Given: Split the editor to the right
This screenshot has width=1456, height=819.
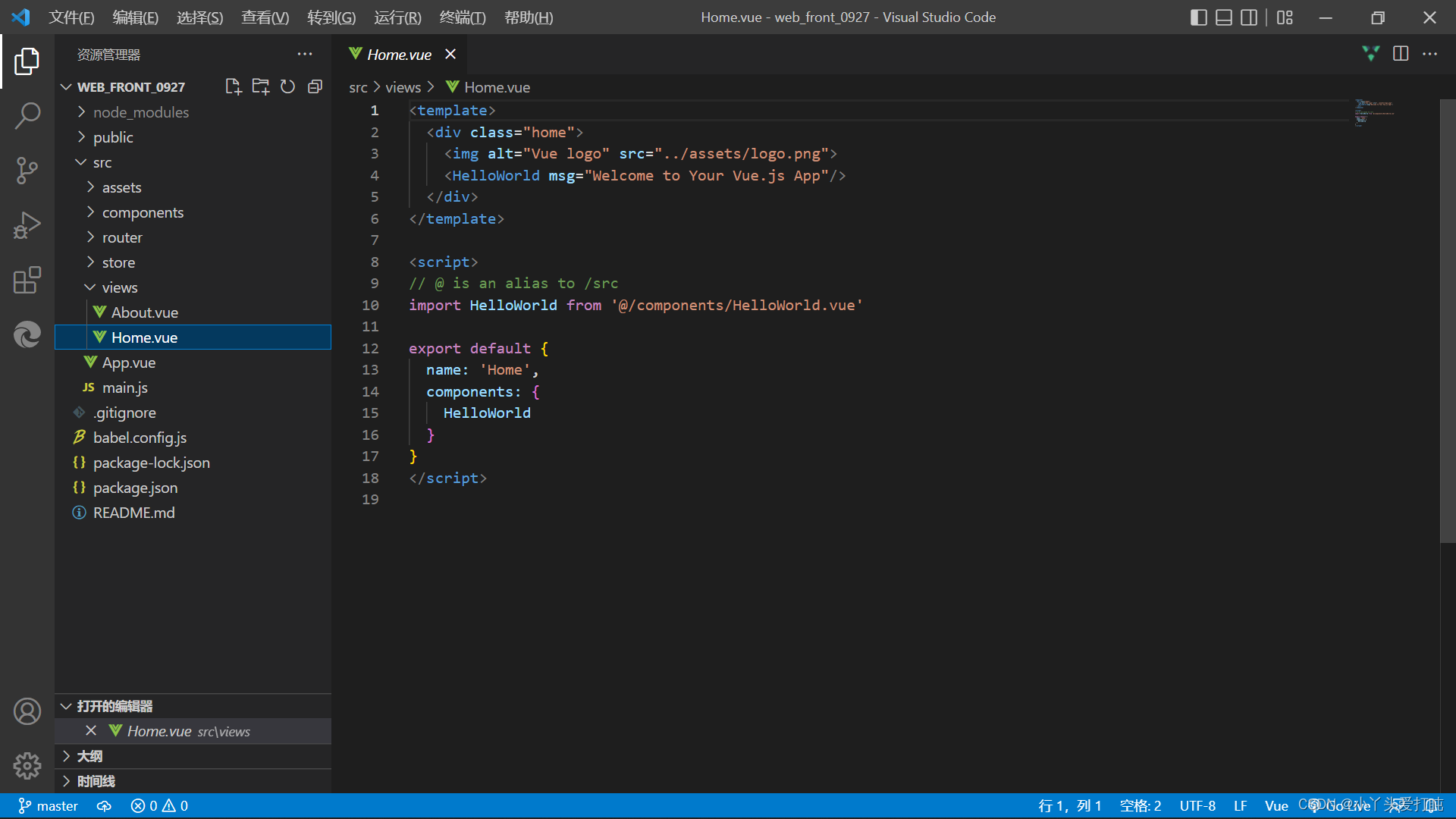Looking at the screenshot, I should pyautogui.click(x=1401, y=54).
